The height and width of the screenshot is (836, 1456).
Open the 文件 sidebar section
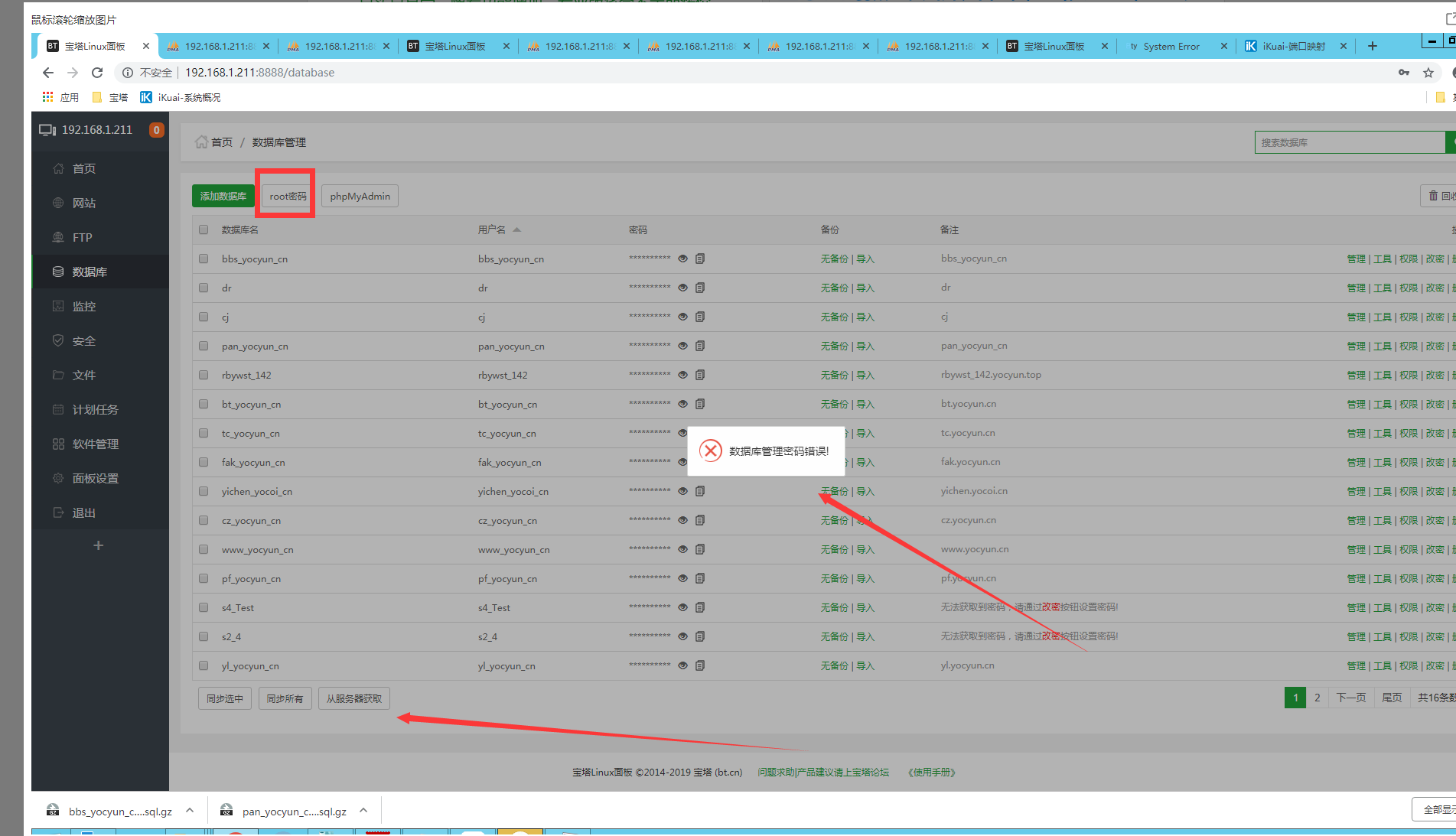84,375
